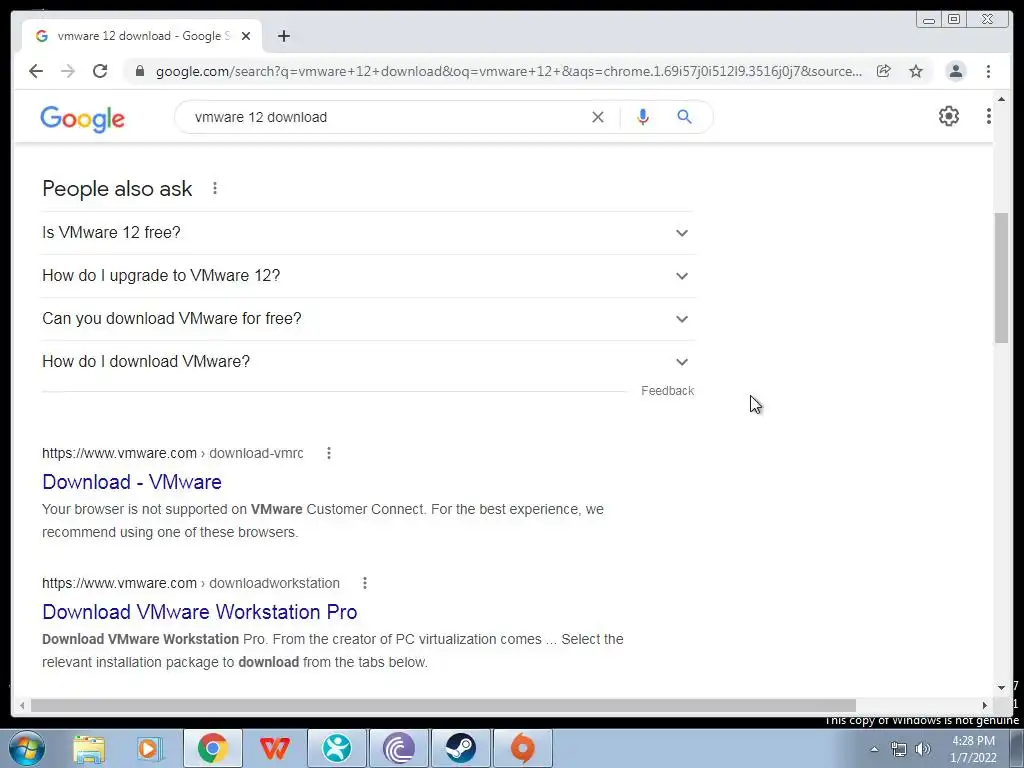
Task: Click the vmware.com download-vmrc URL
Action: pyautogui.click(x=172, y=453)
